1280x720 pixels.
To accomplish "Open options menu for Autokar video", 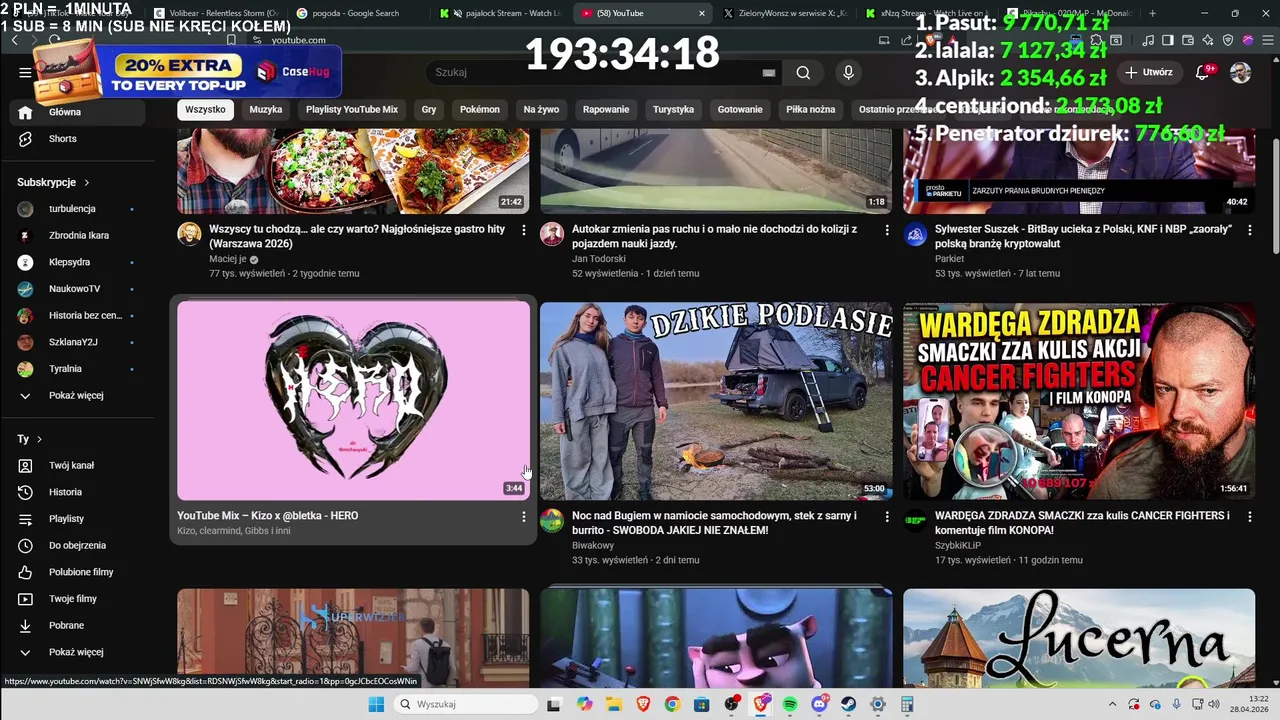I will point(886,230).
